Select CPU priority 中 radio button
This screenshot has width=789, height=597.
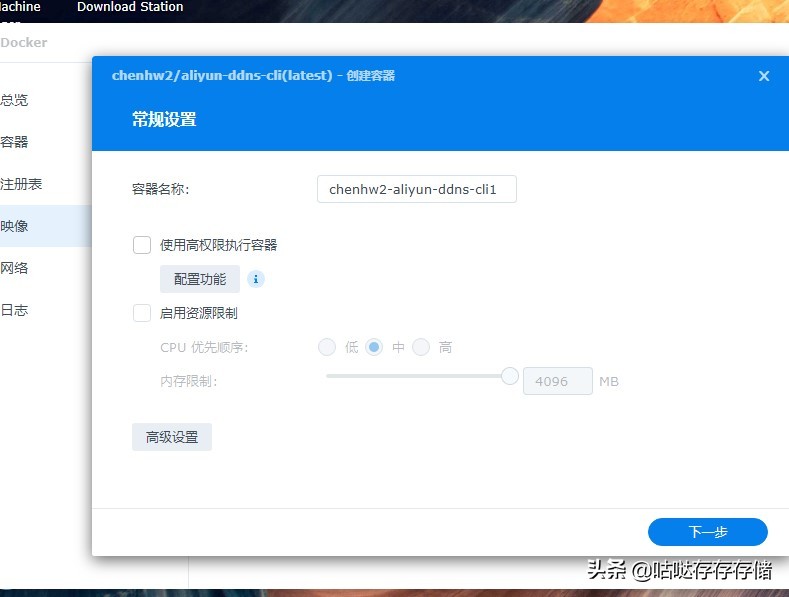[374, 347]
